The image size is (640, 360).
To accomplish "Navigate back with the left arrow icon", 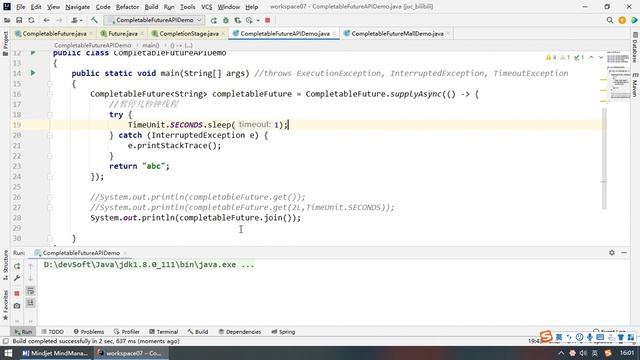I will tap(47, 20).
